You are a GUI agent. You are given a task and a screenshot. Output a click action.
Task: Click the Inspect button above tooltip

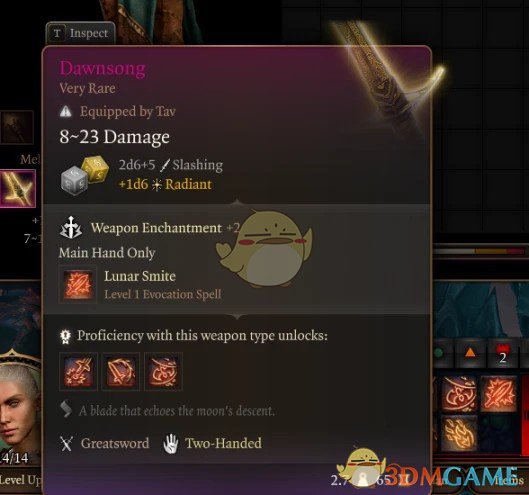point(80,33)
